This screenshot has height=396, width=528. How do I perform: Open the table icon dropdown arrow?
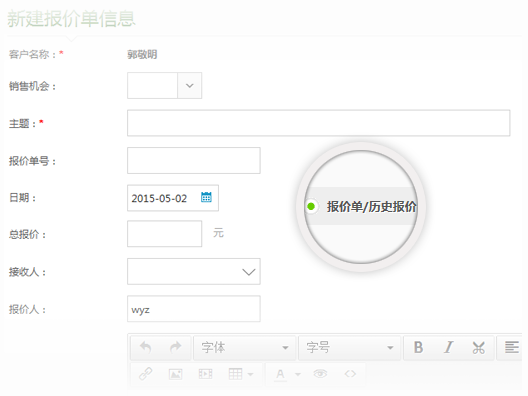coord(250,374)
